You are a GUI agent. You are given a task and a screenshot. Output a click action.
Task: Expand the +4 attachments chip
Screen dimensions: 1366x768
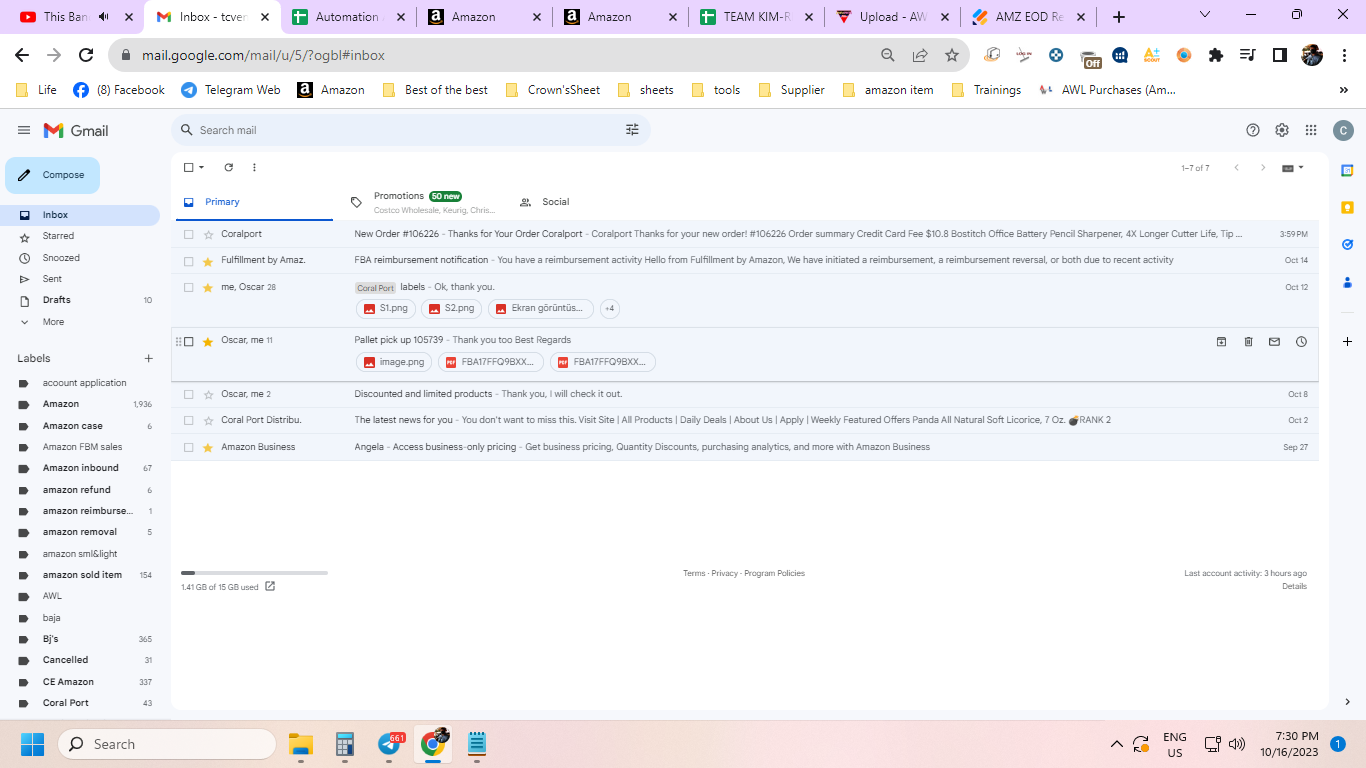pos(609,308)
